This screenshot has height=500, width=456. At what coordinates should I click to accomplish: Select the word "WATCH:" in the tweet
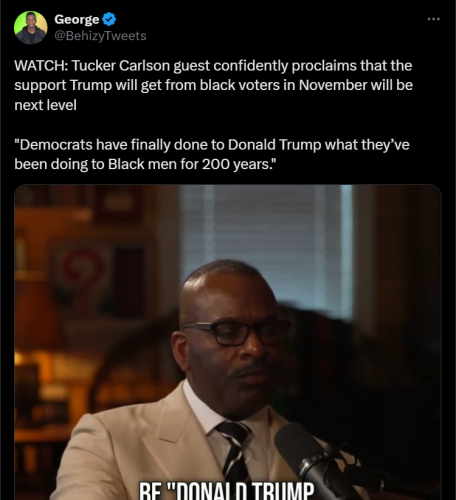pyautogui.click(x=41, y=65)
